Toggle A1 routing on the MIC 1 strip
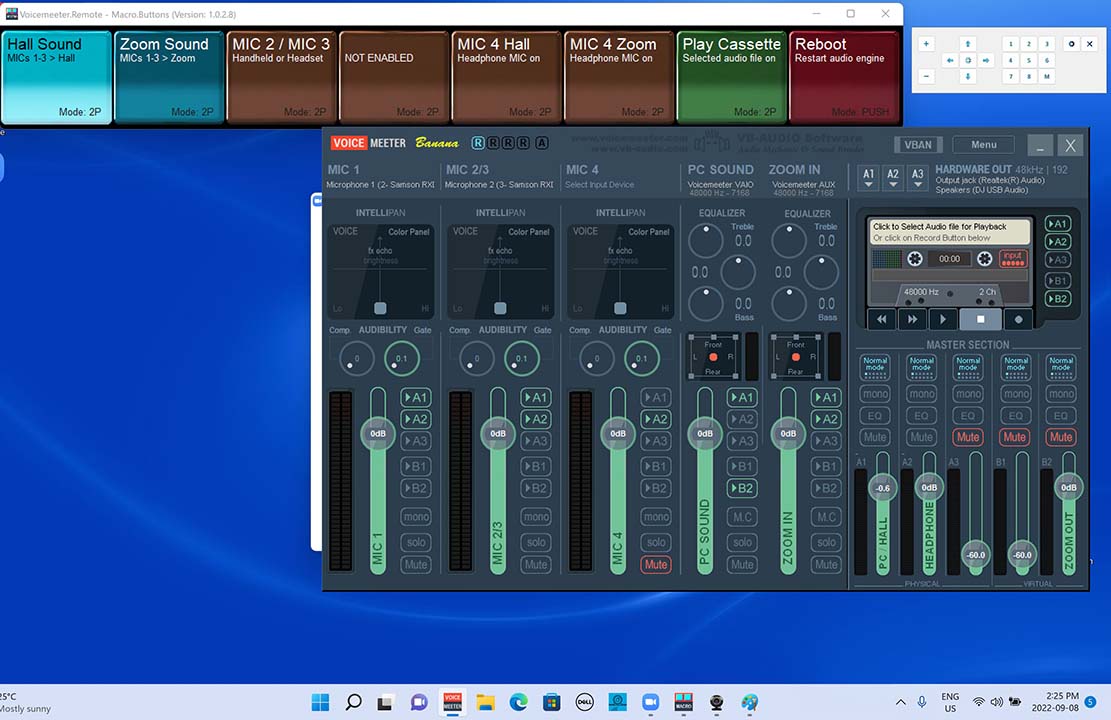The image size is (1111, 720). point(416,398)
